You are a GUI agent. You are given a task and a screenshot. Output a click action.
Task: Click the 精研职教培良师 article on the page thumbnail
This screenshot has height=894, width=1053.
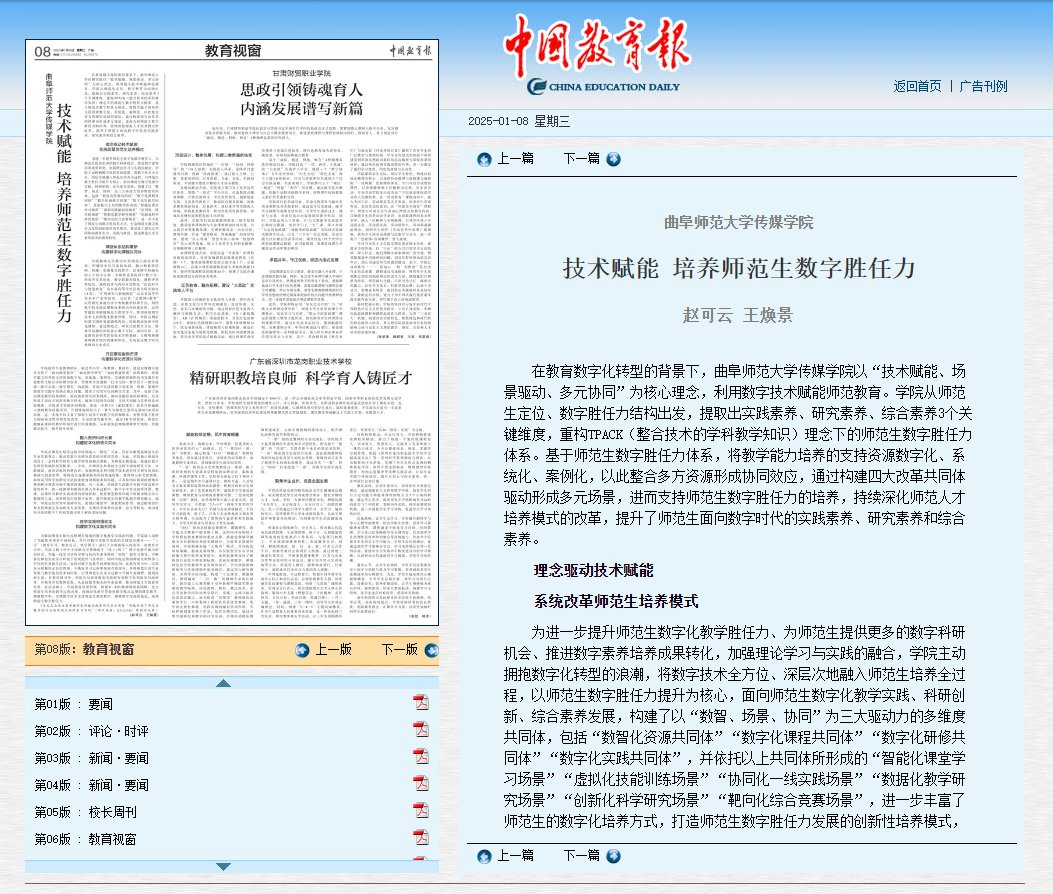tap(300, 376)
